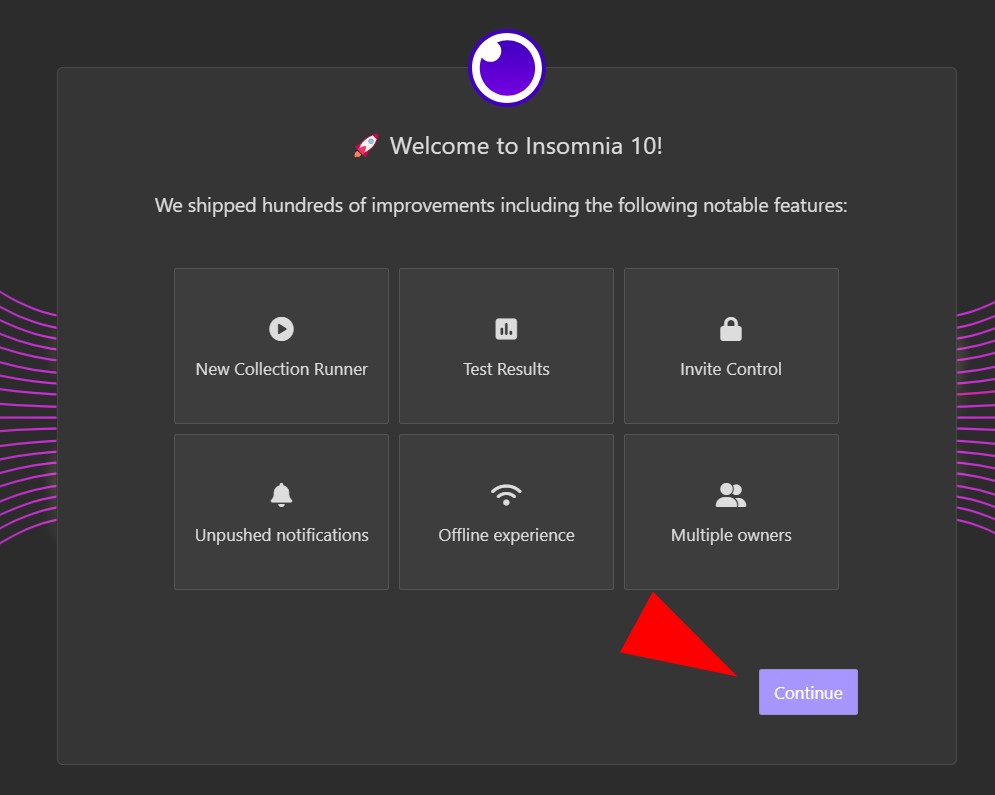This screenshot has height=795, width=995.
Task: Select the Test Results label
Action: [506, 369]
